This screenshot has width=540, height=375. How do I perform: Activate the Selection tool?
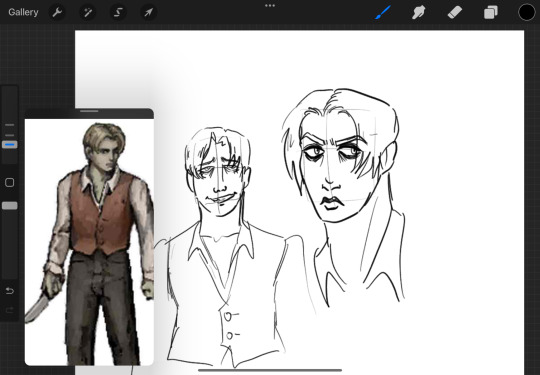point(118,13)
